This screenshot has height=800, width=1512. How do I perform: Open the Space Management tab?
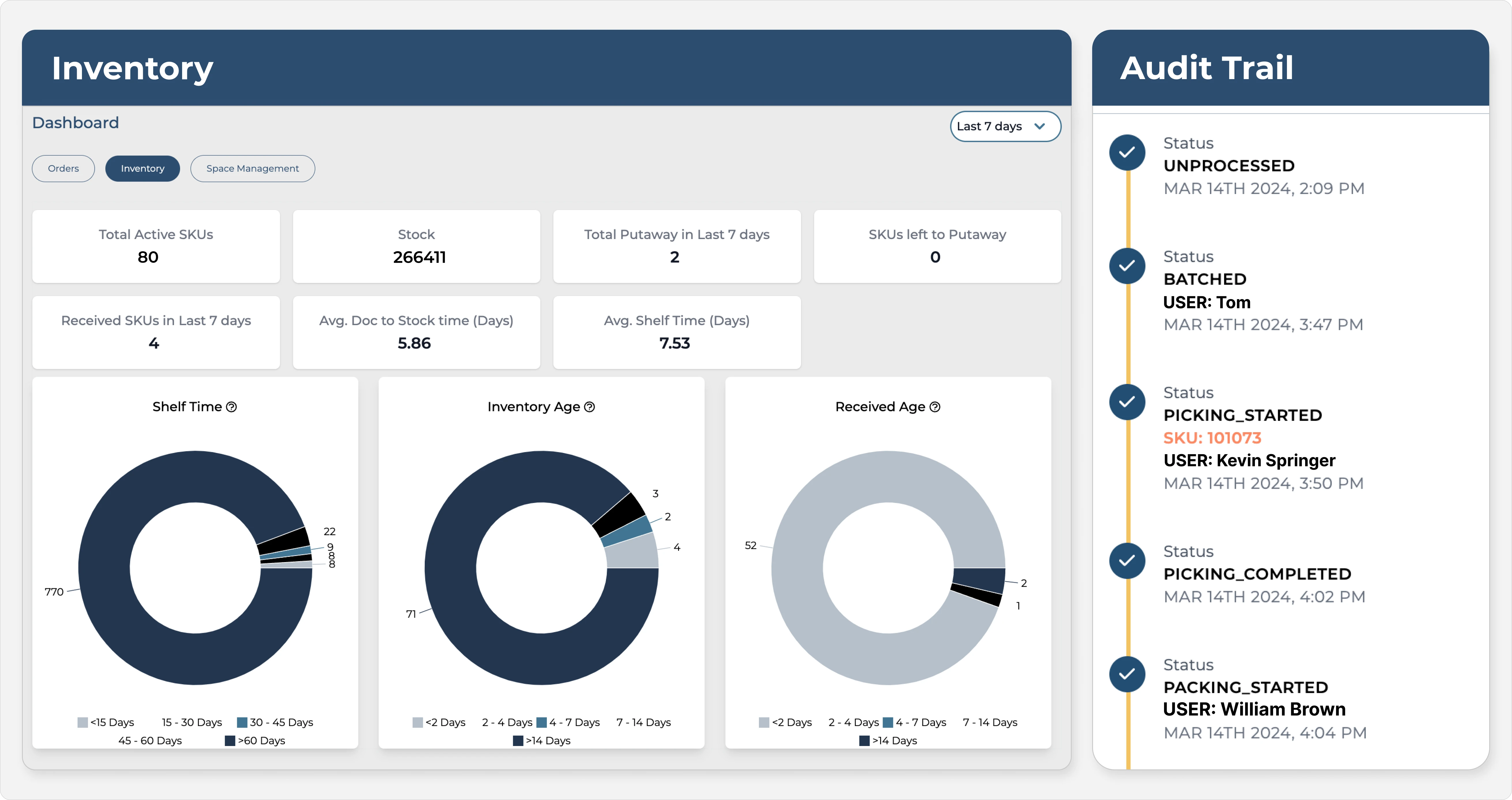[x=252, y=169]
